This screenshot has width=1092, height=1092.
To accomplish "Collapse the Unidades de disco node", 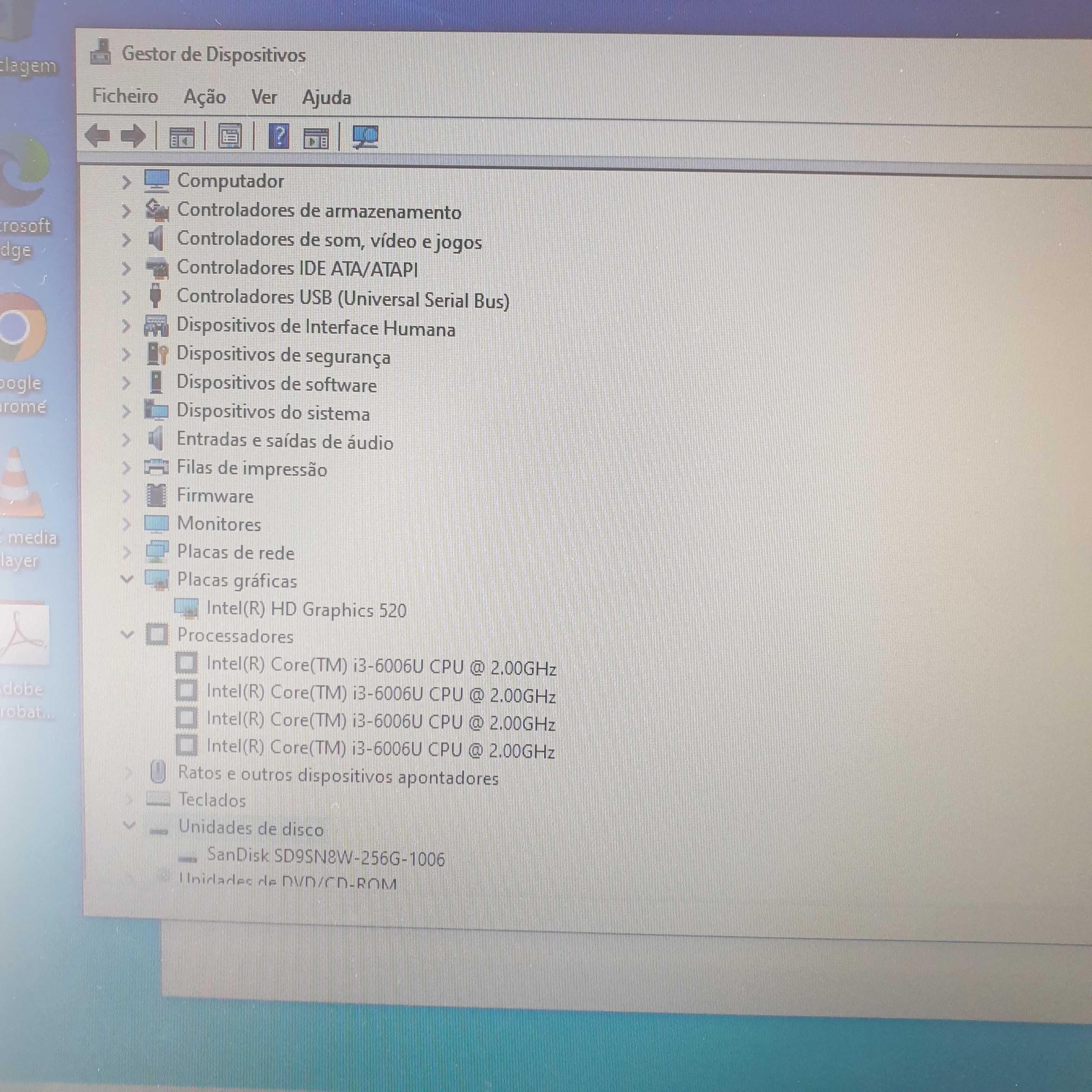I will (x=129, y=826).
